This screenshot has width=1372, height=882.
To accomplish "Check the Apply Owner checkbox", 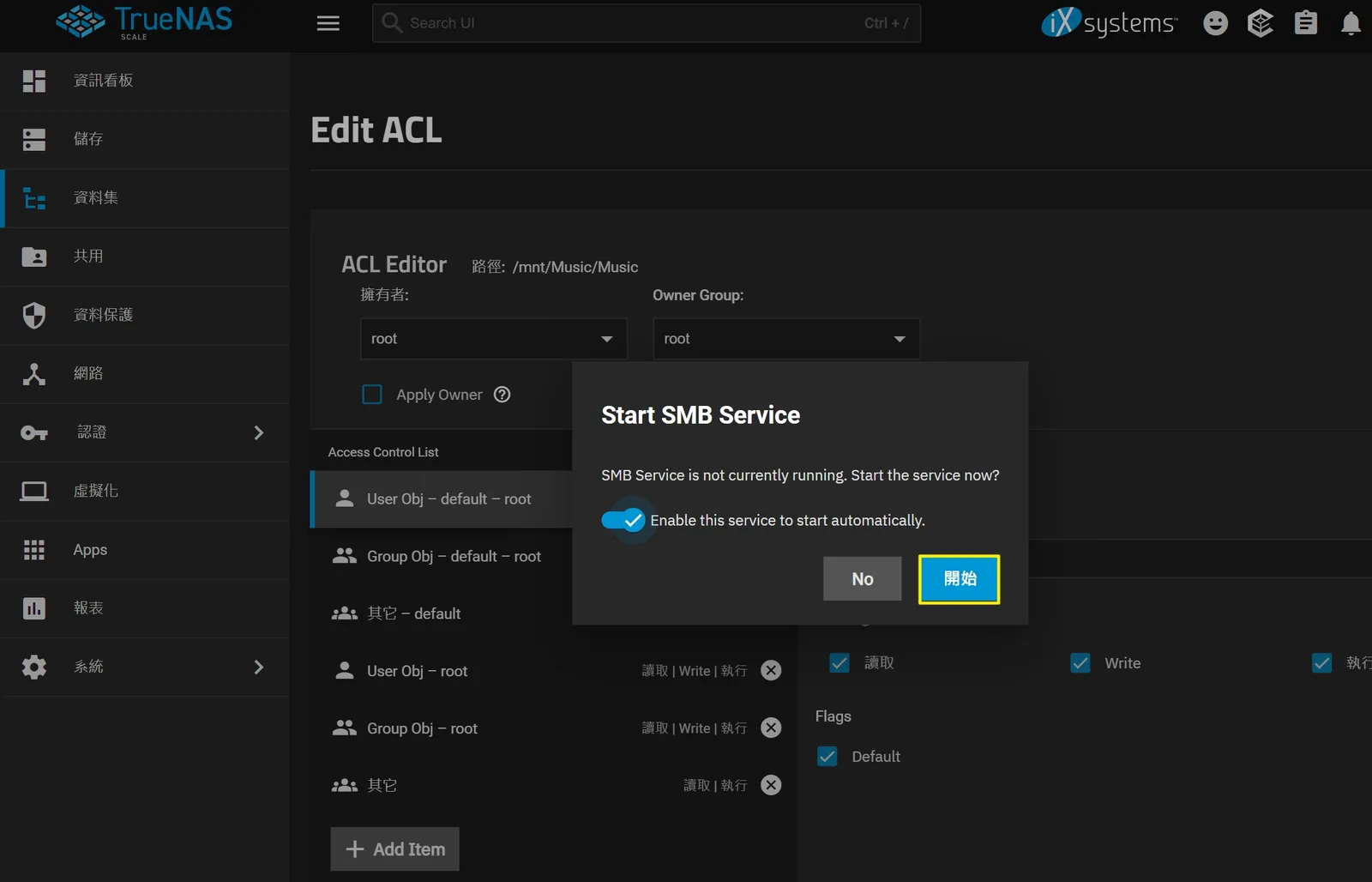I will tap(372, 395).
